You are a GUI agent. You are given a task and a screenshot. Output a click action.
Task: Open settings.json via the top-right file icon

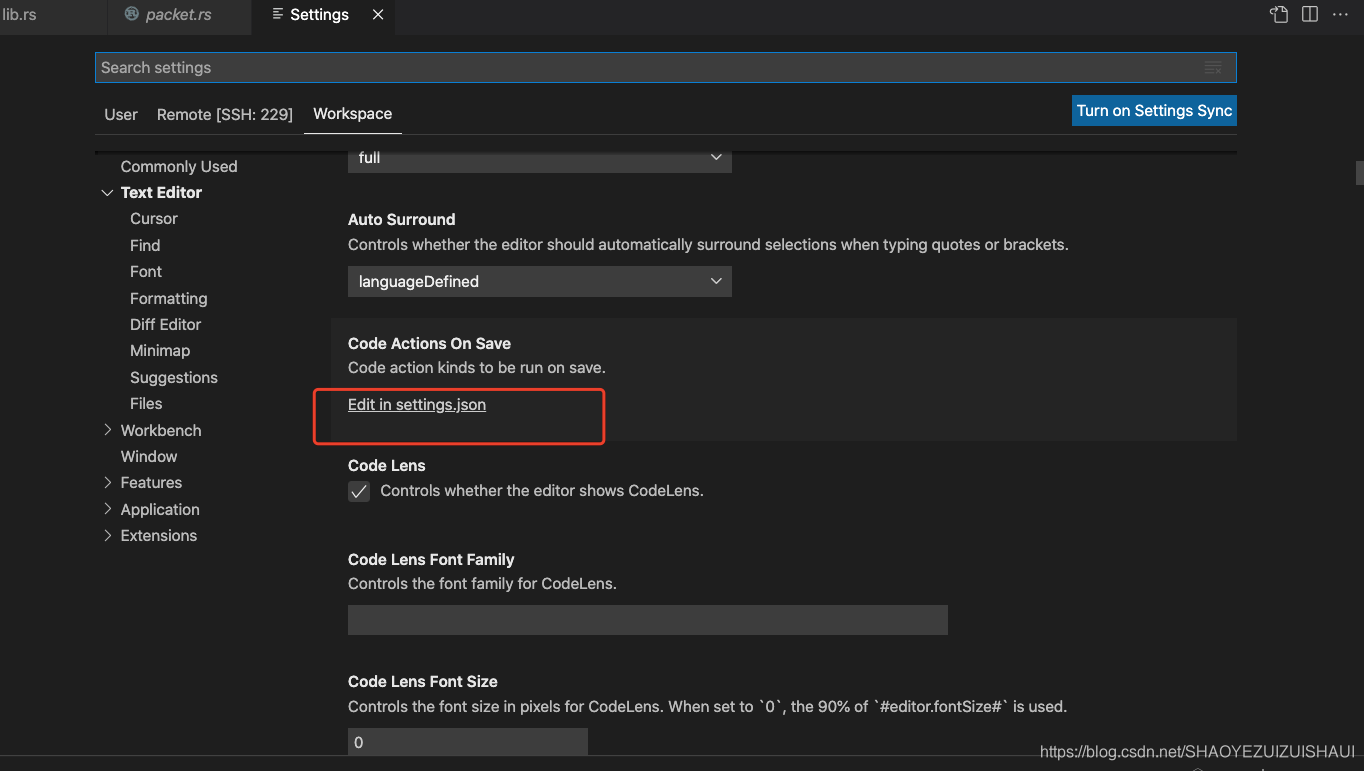pos(1278,15)
